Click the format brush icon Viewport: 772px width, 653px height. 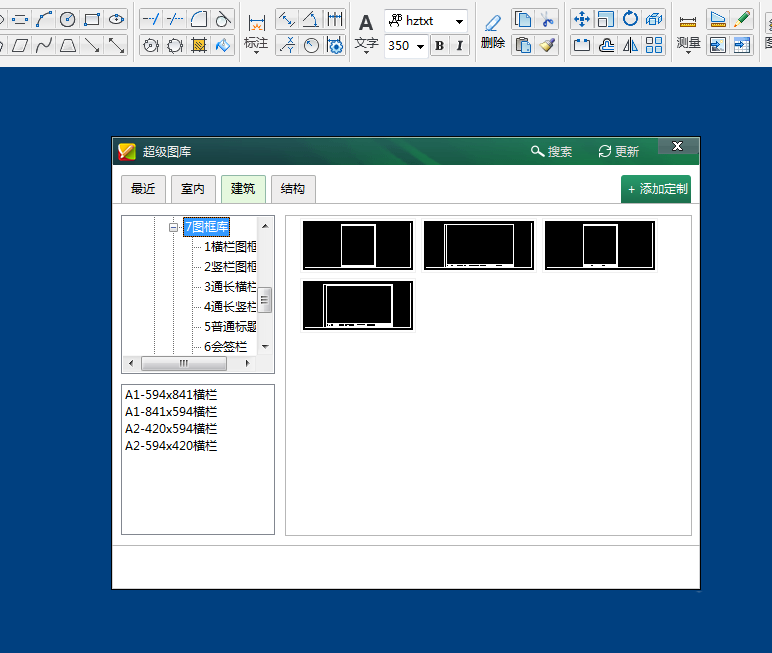pyautogui.click(x=547, y=46)
